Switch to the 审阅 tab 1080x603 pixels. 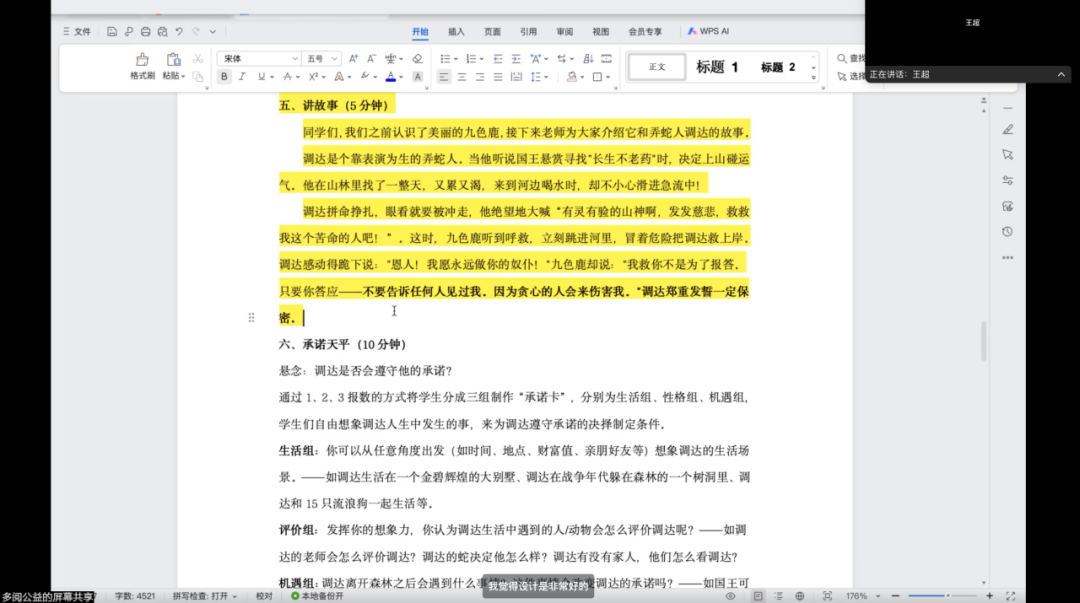(565, 32)
